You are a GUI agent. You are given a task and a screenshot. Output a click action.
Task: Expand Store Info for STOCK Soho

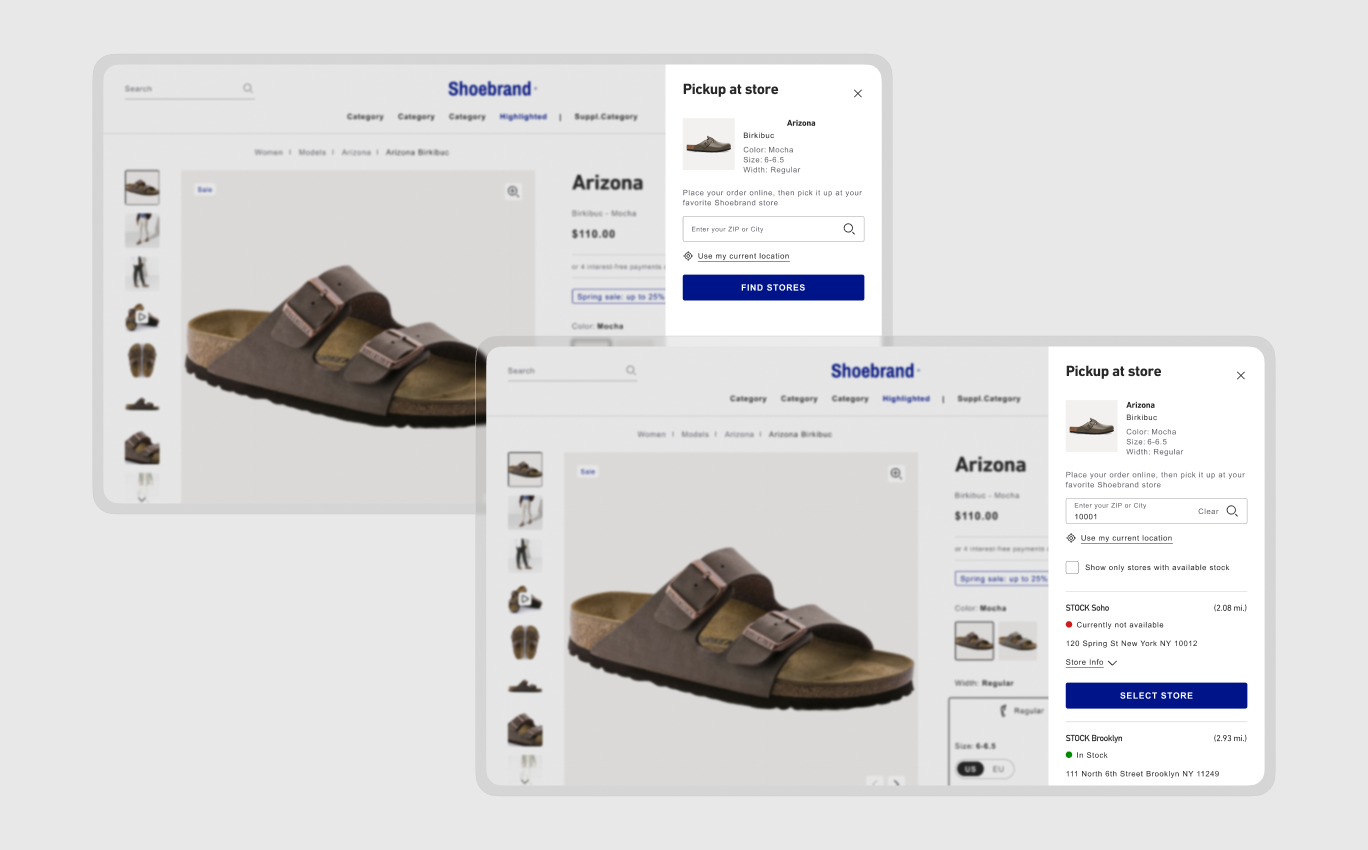point(1091,662)
